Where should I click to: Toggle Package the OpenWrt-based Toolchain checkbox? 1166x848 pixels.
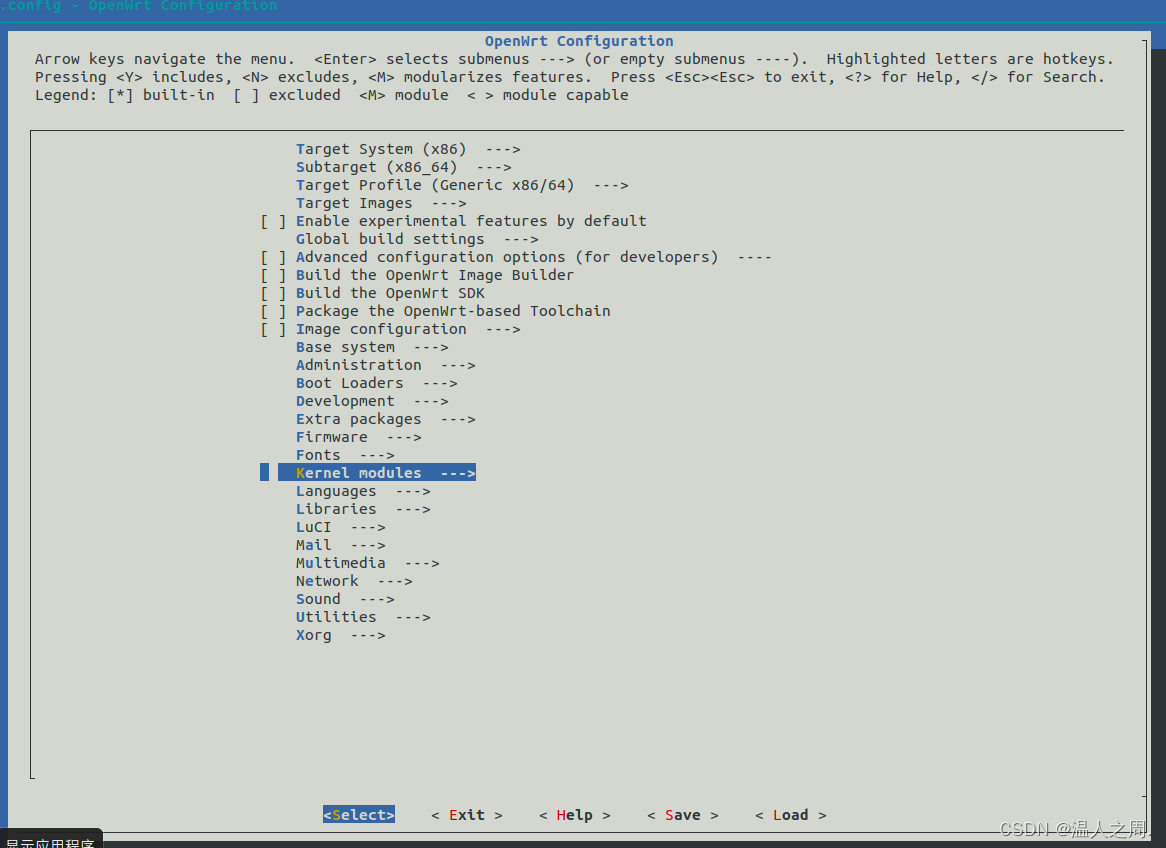click(x=273, y=311)
